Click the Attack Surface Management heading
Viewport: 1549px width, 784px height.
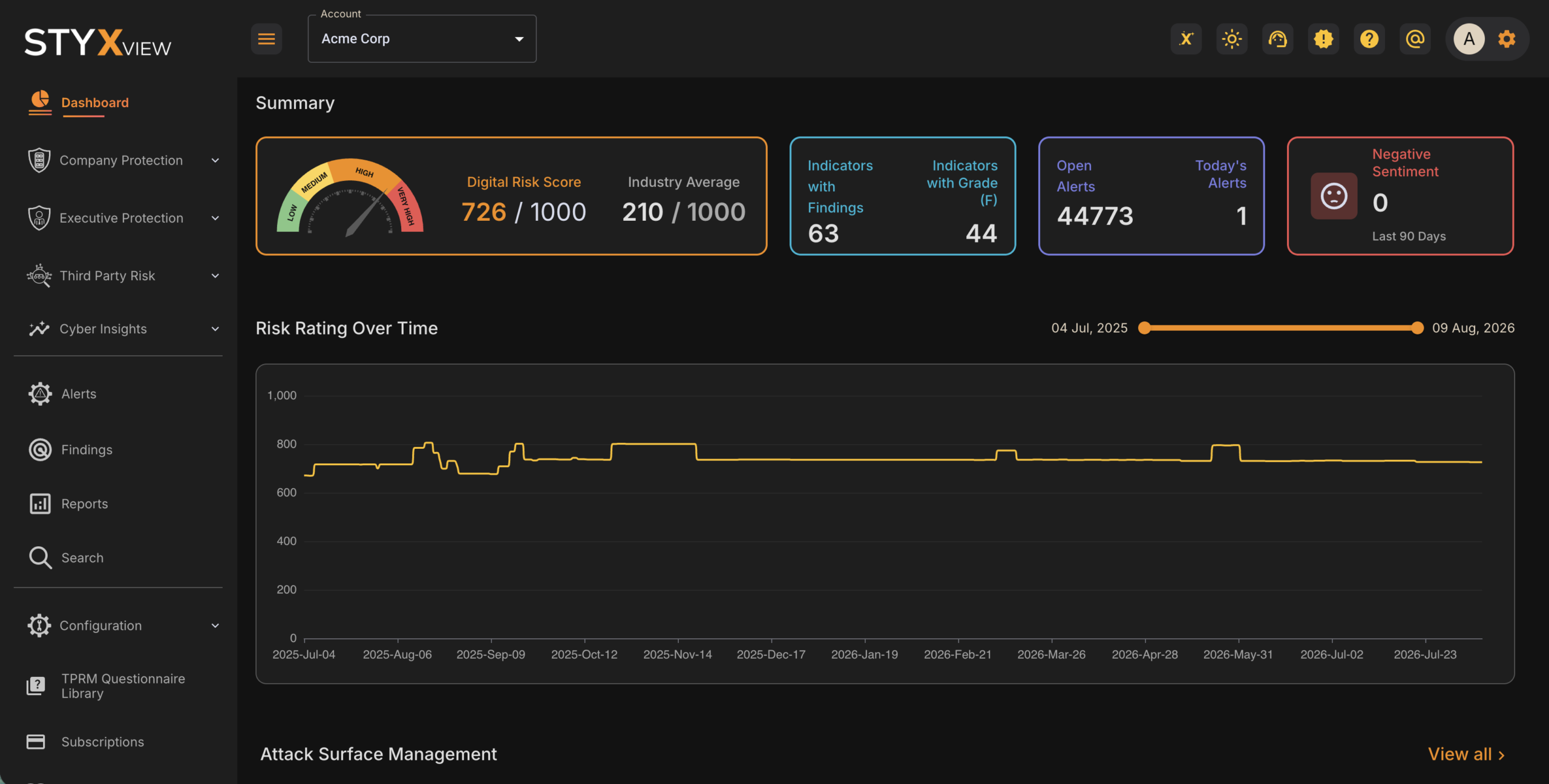click(378, 754)
